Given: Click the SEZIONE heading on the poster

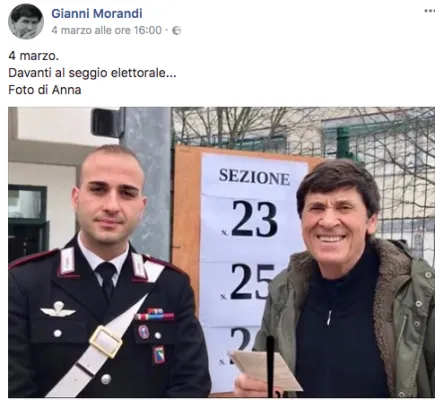Looking at the screenshot, I should pos(254,177).
